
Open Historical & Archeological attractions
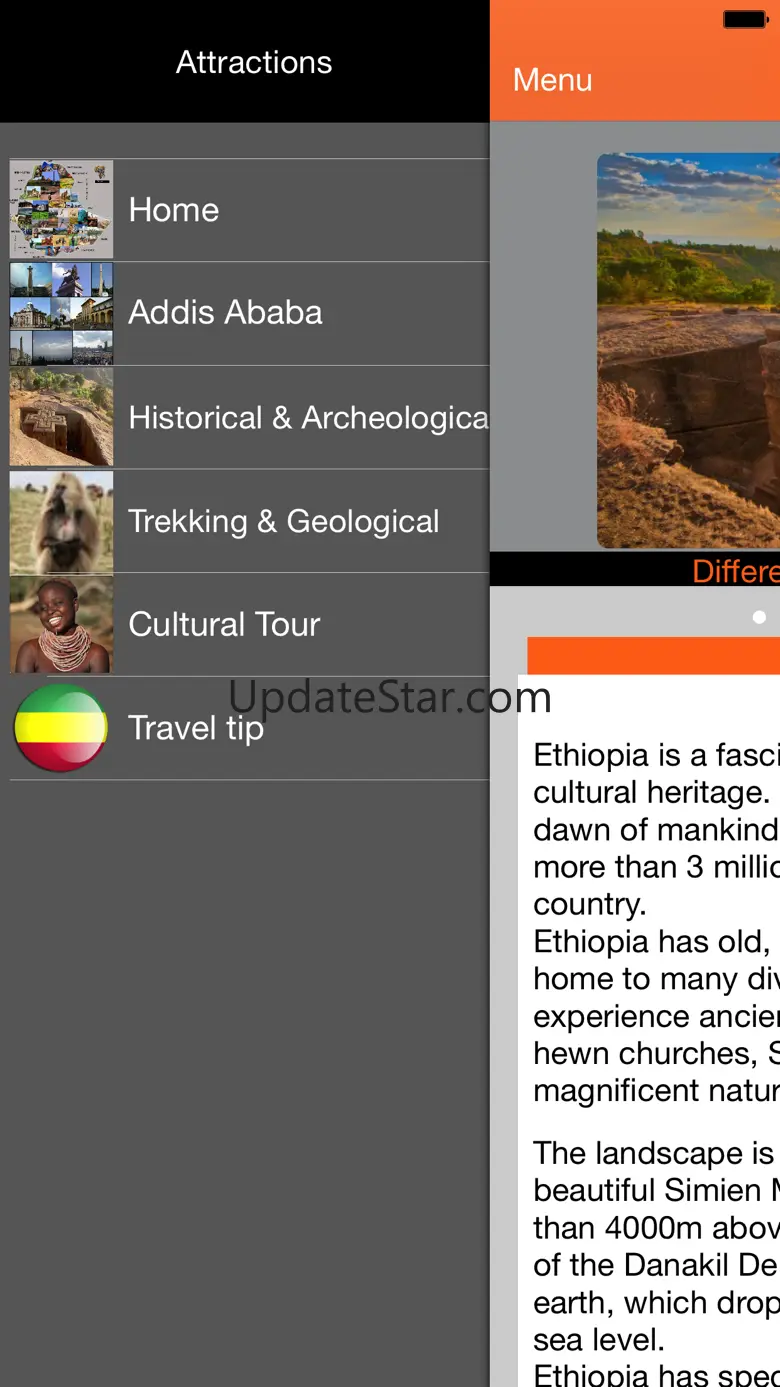(249, 417)
